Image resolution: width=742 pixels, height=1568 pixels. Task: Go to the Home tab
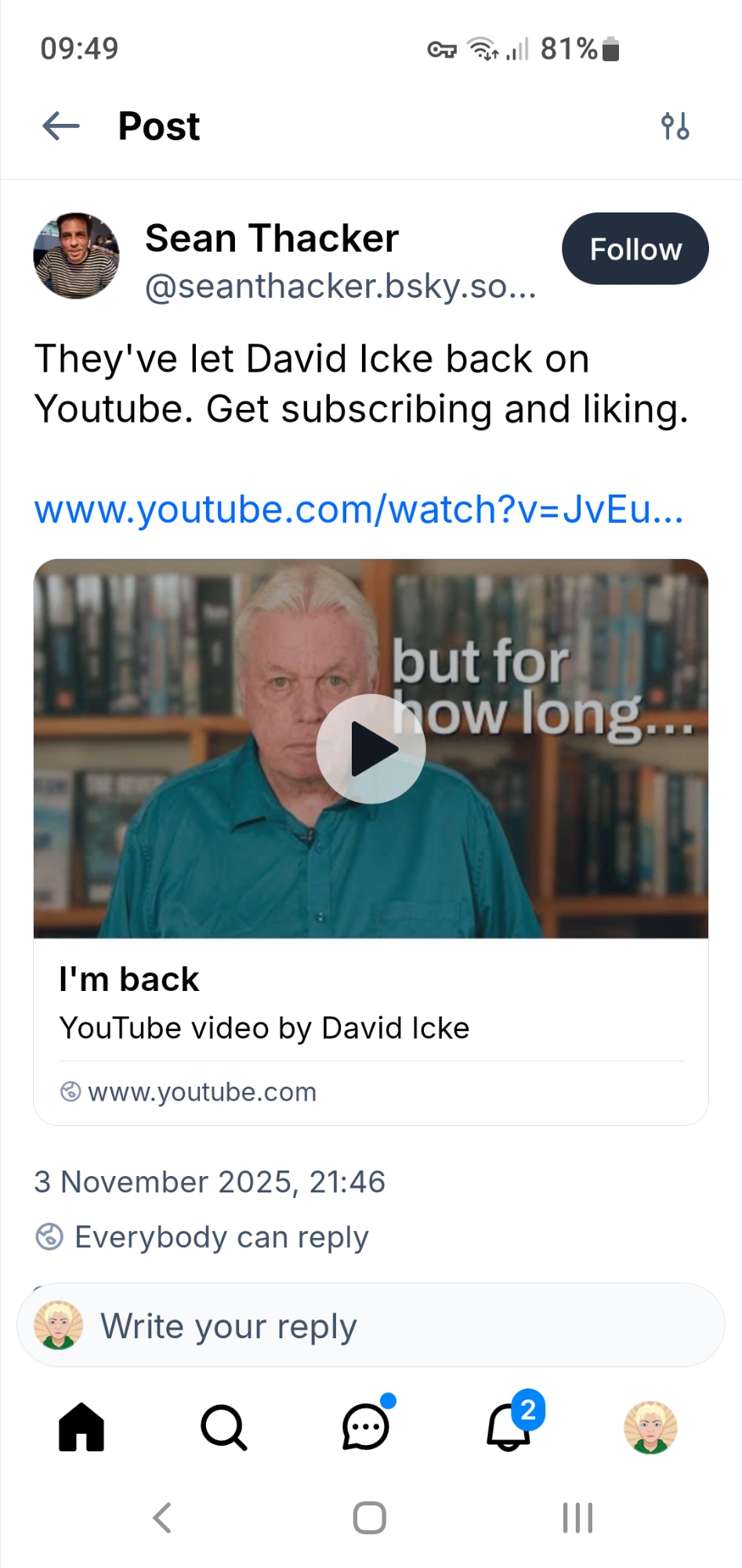[81, 1427]
